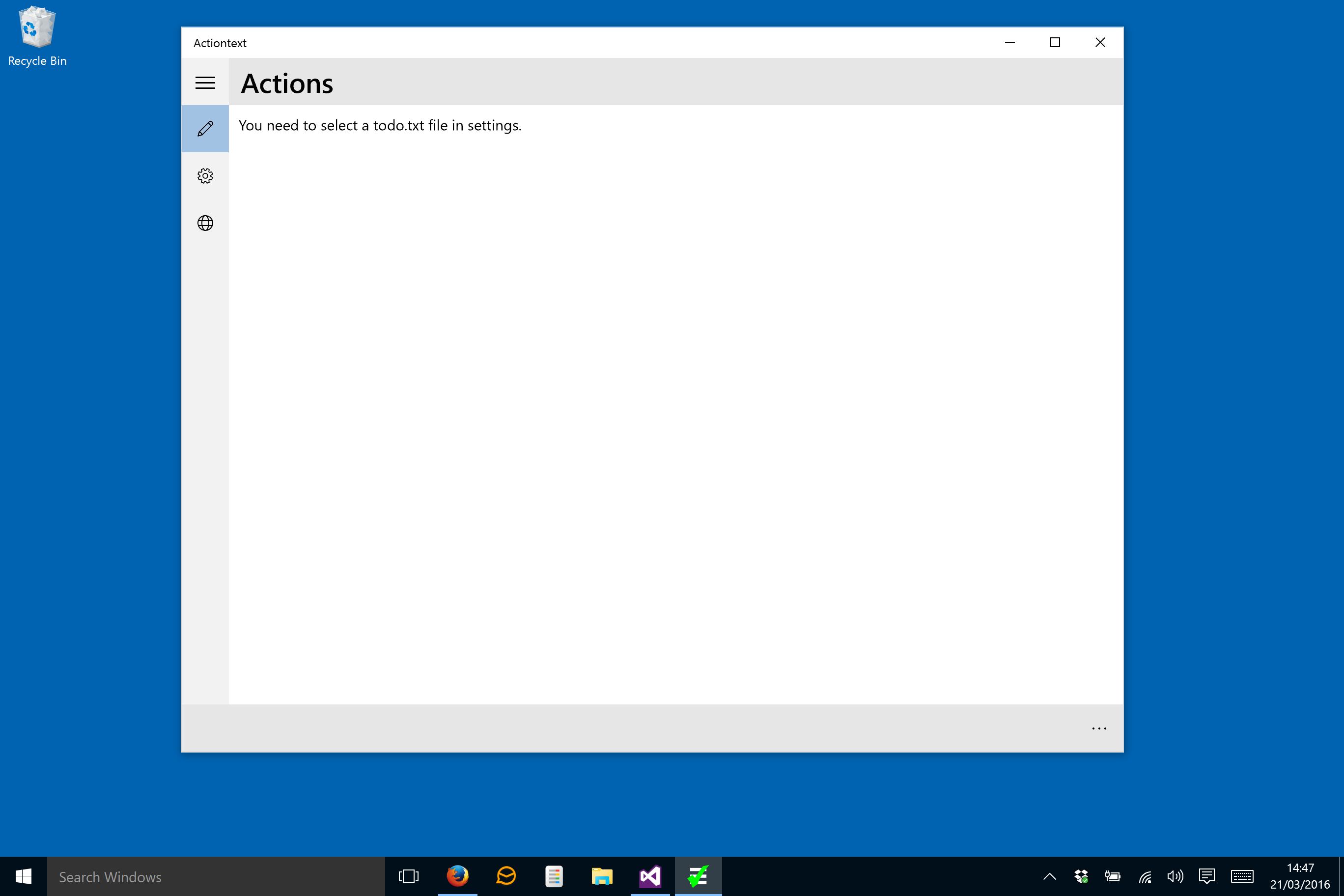Expand the three-dot more options menu
Screen dimensions: 1344x896
(x=1099, y=728)
